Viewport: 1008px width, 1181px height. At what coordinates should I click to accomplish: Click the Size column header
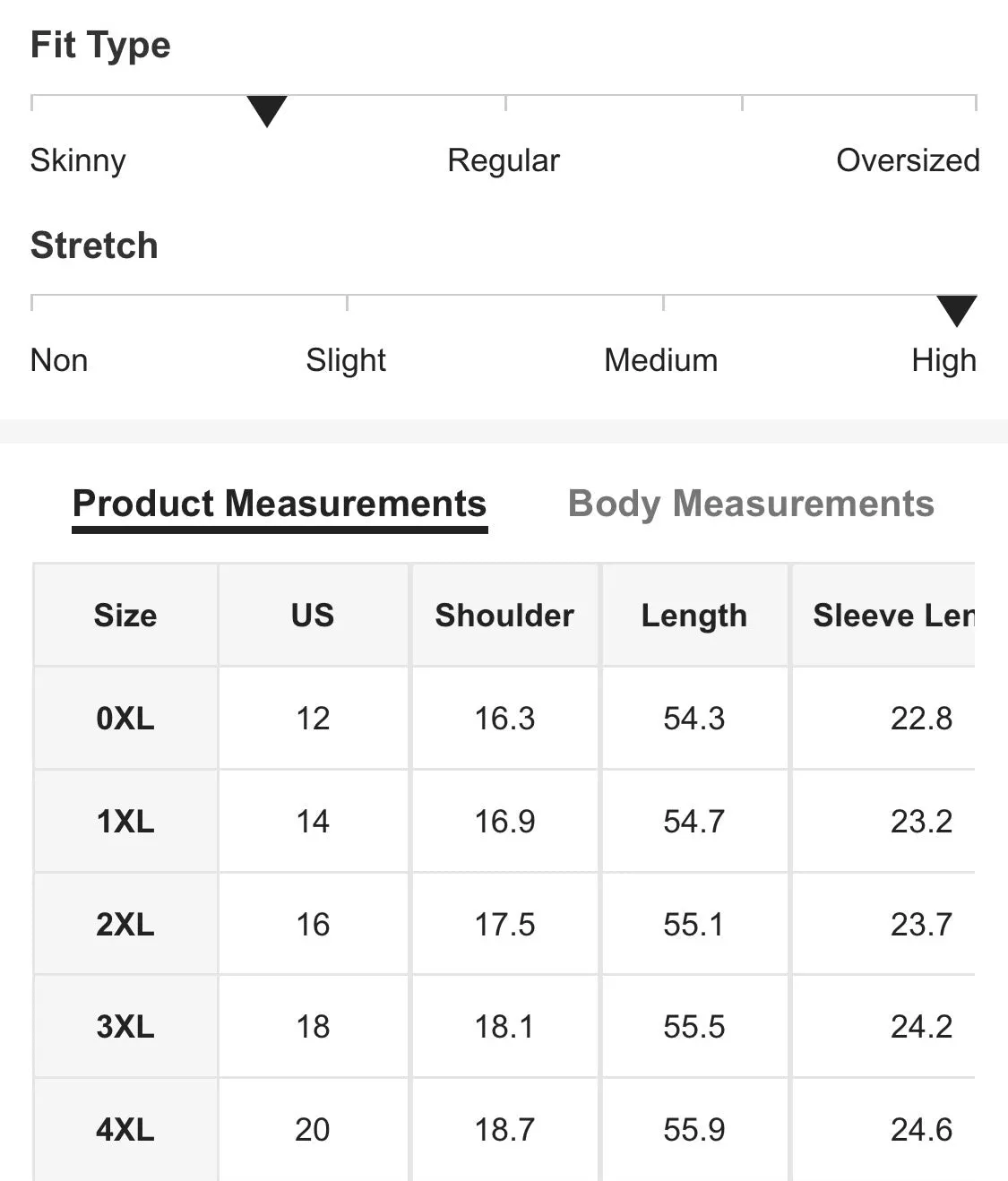[x=125, y=616]
